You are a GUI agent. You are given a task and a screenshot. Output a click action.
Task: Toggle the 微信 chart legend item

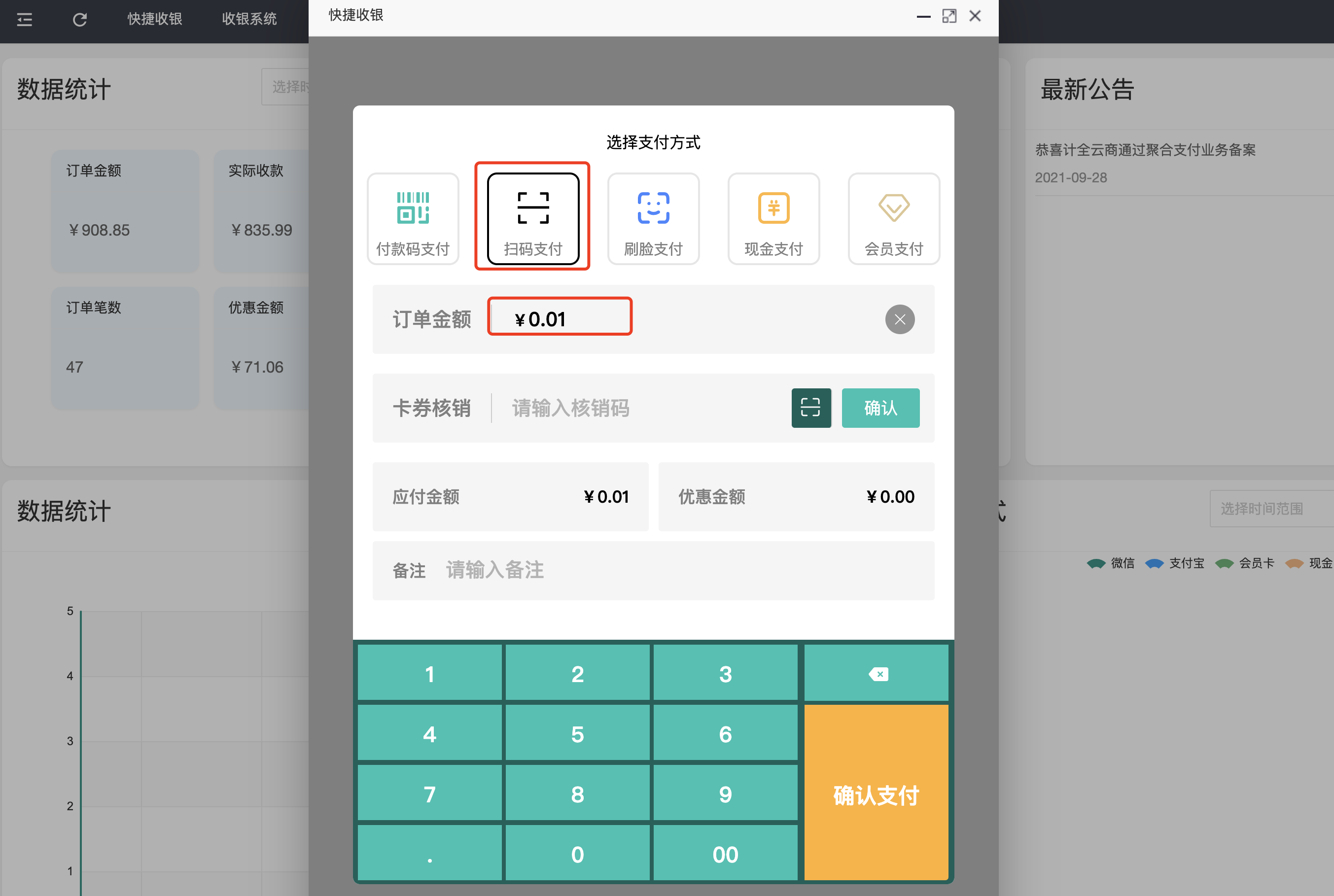pos(1111,563)
